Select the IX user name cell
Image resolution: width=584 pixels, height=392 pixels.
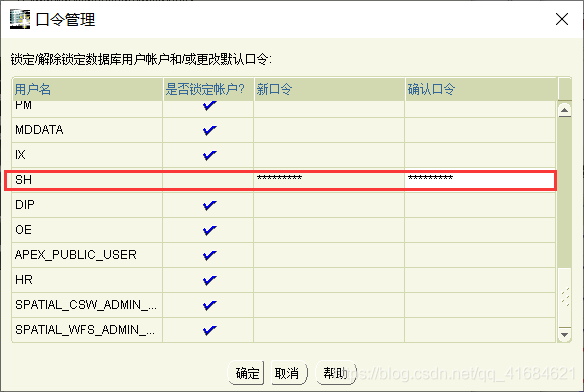pos(87,155)
